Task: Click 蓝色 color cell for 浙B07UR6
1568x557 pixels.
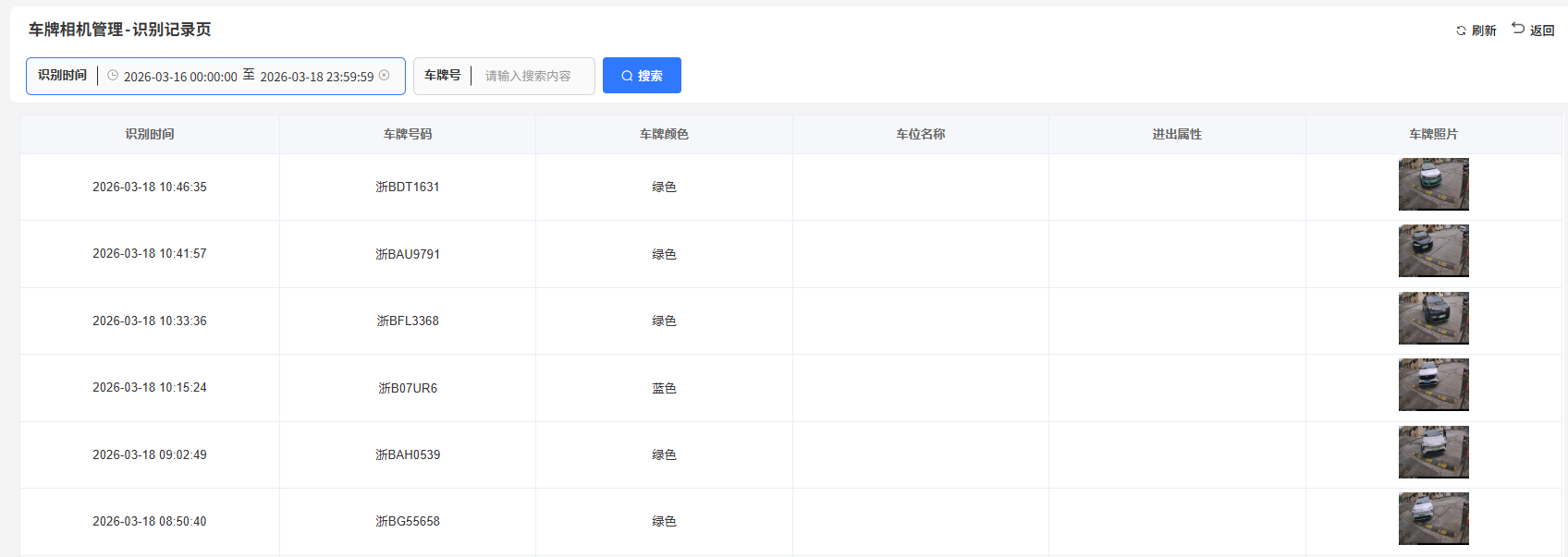Action: 664,388
